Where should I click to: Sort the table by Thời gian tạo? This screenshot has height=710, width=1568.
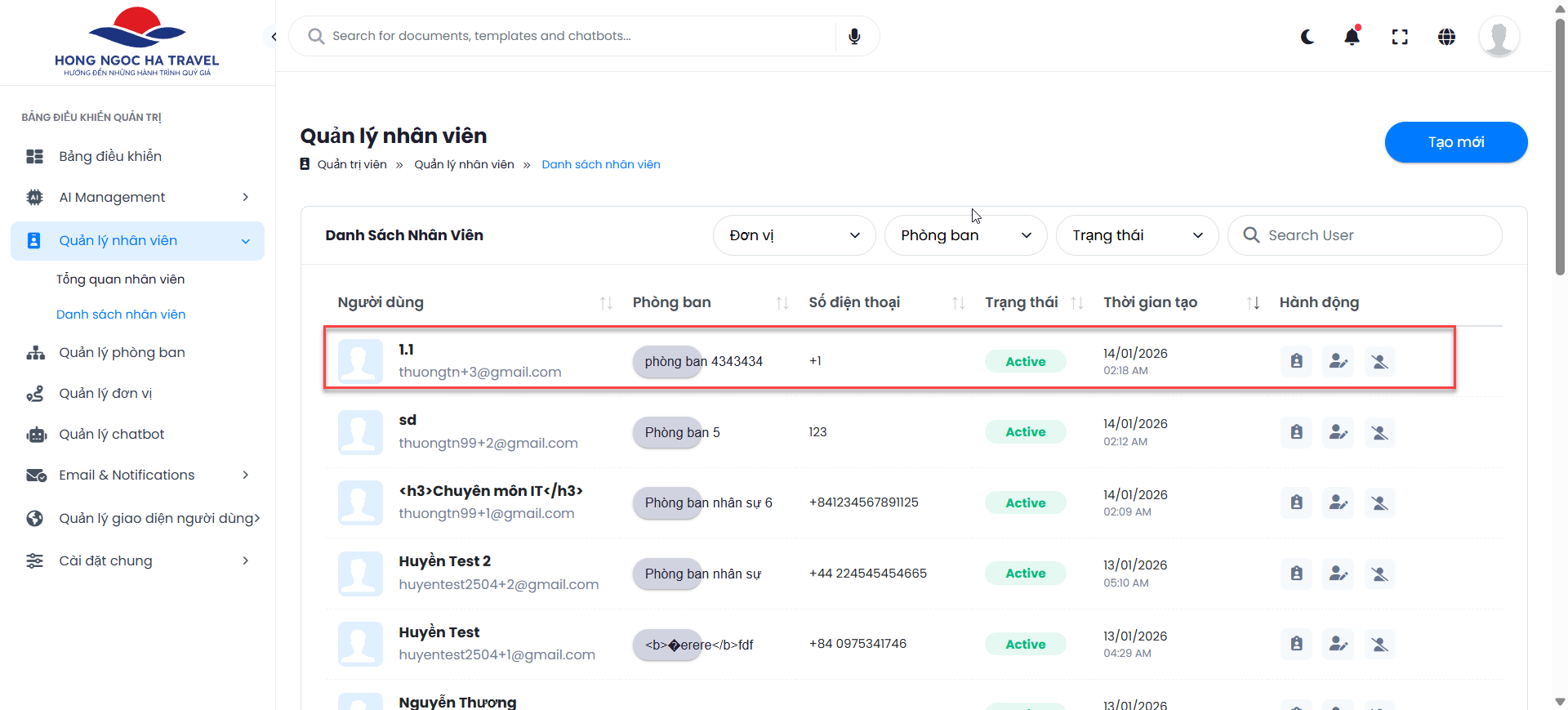pos(1253,303)
